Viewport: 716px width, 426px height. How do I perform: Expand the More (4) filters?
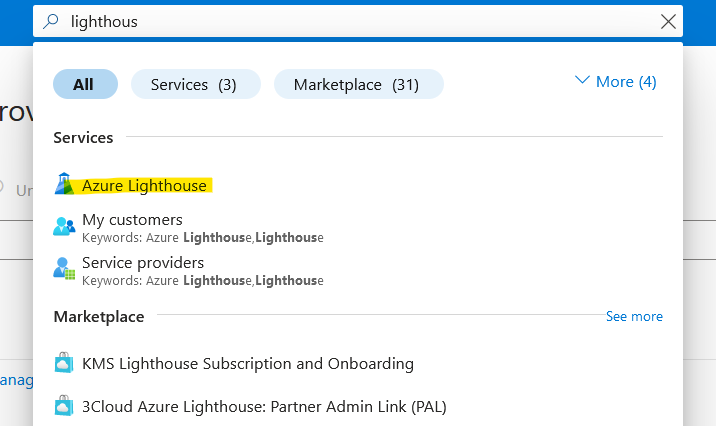[615, 82]
